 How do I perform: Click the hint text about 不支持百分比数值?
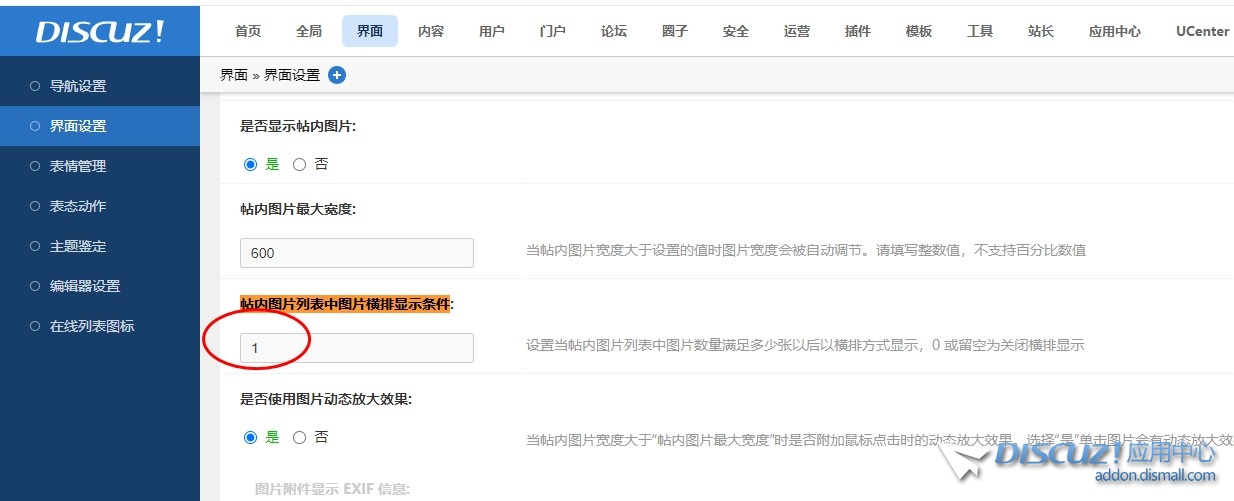coord(806,250)
